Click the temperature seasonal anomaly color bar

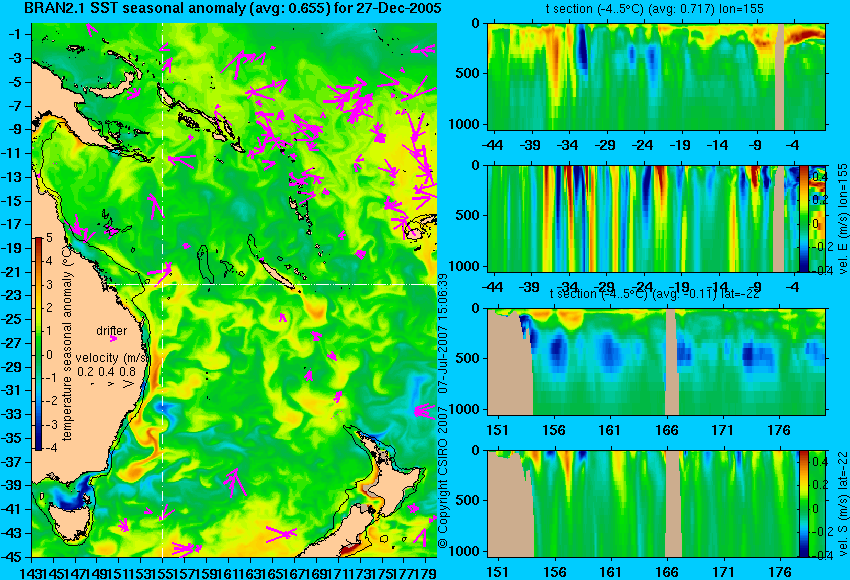click(39, 344)
